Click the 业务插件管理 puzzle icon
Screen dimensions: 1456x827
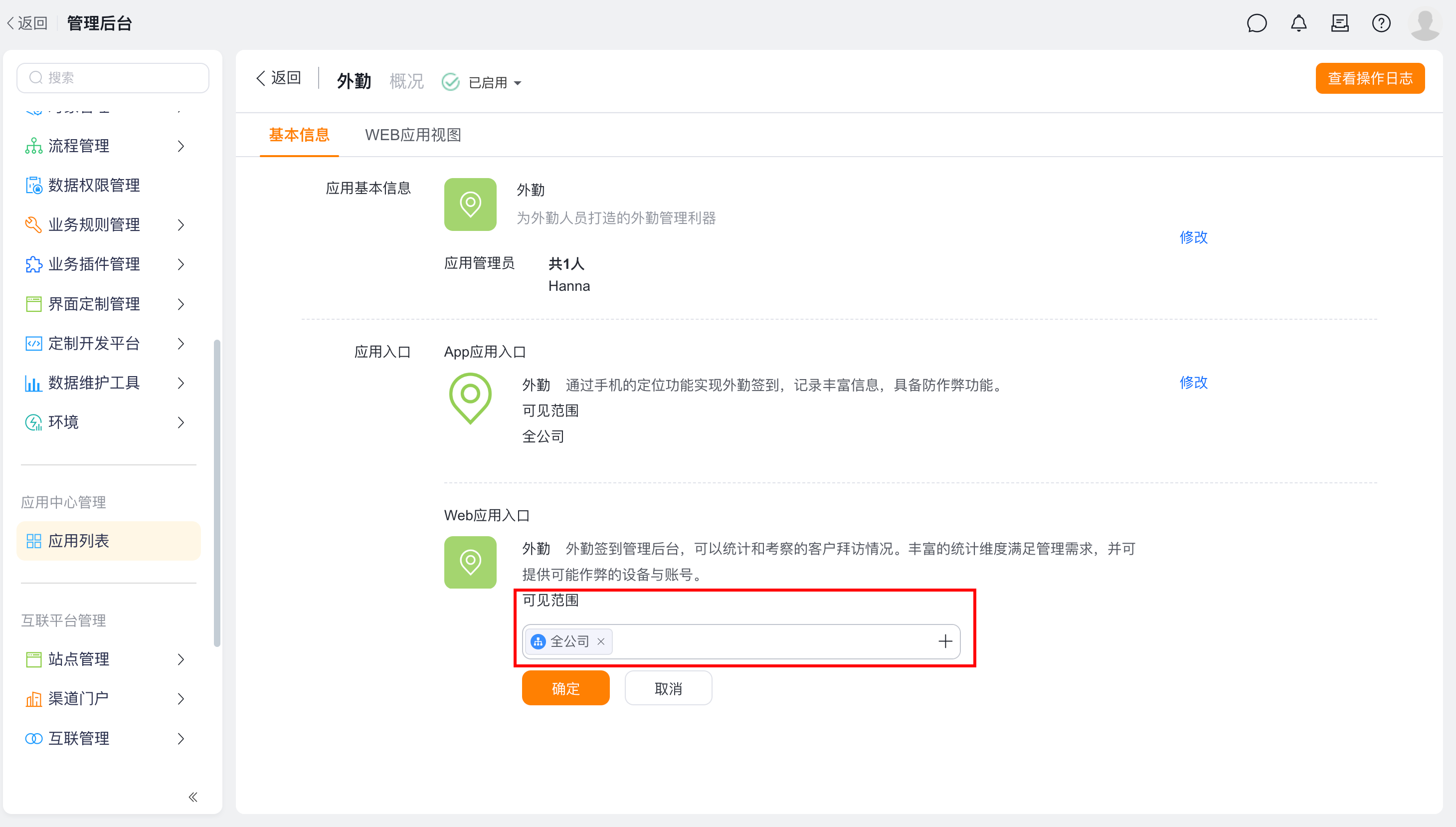pyautogui.click(x=33, y=264)
